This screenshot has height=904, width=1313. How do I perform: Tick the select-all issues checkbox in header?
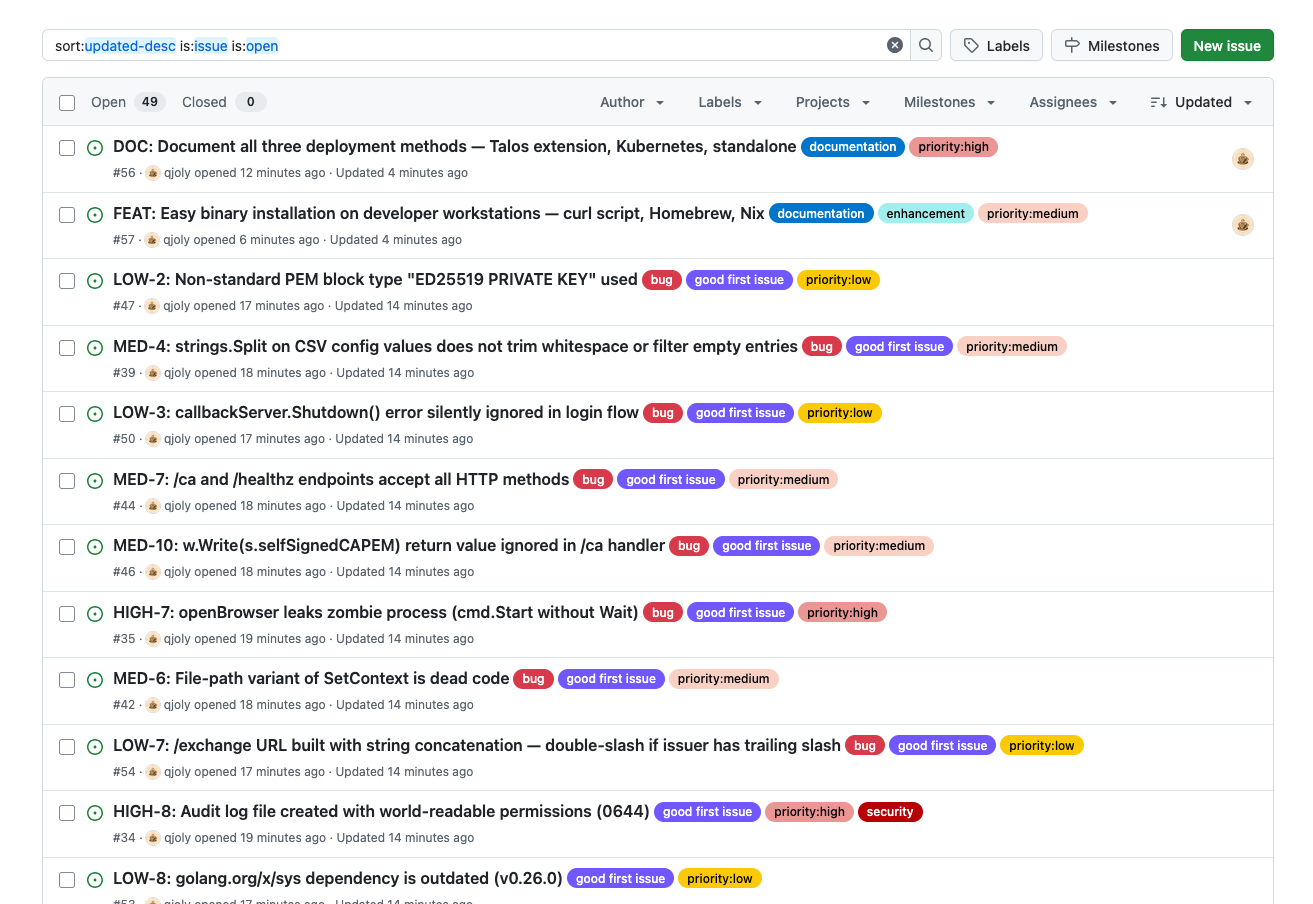tap(67, 103)
